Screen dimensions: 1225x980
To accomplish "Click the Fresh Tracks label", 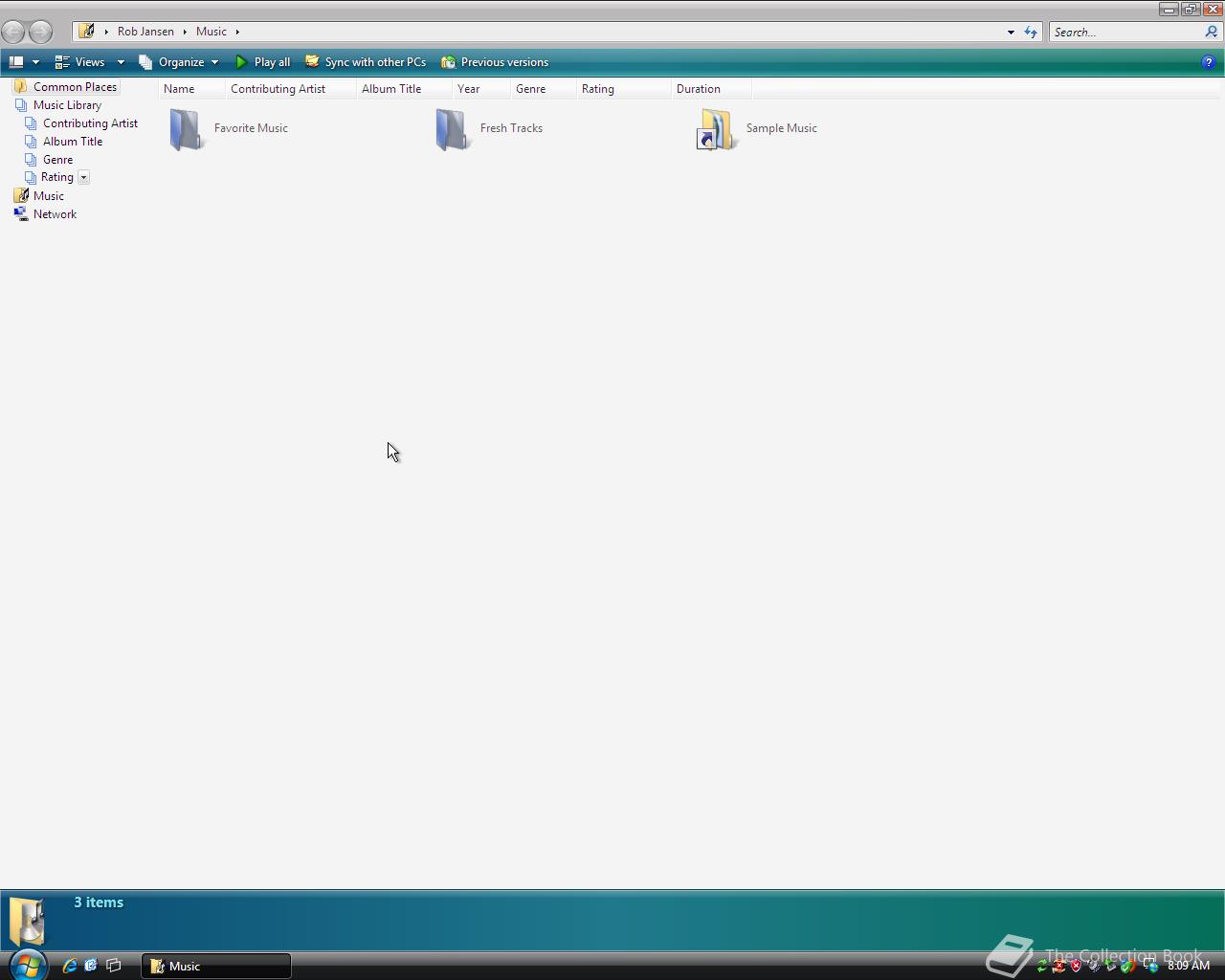I will [511, 128].
